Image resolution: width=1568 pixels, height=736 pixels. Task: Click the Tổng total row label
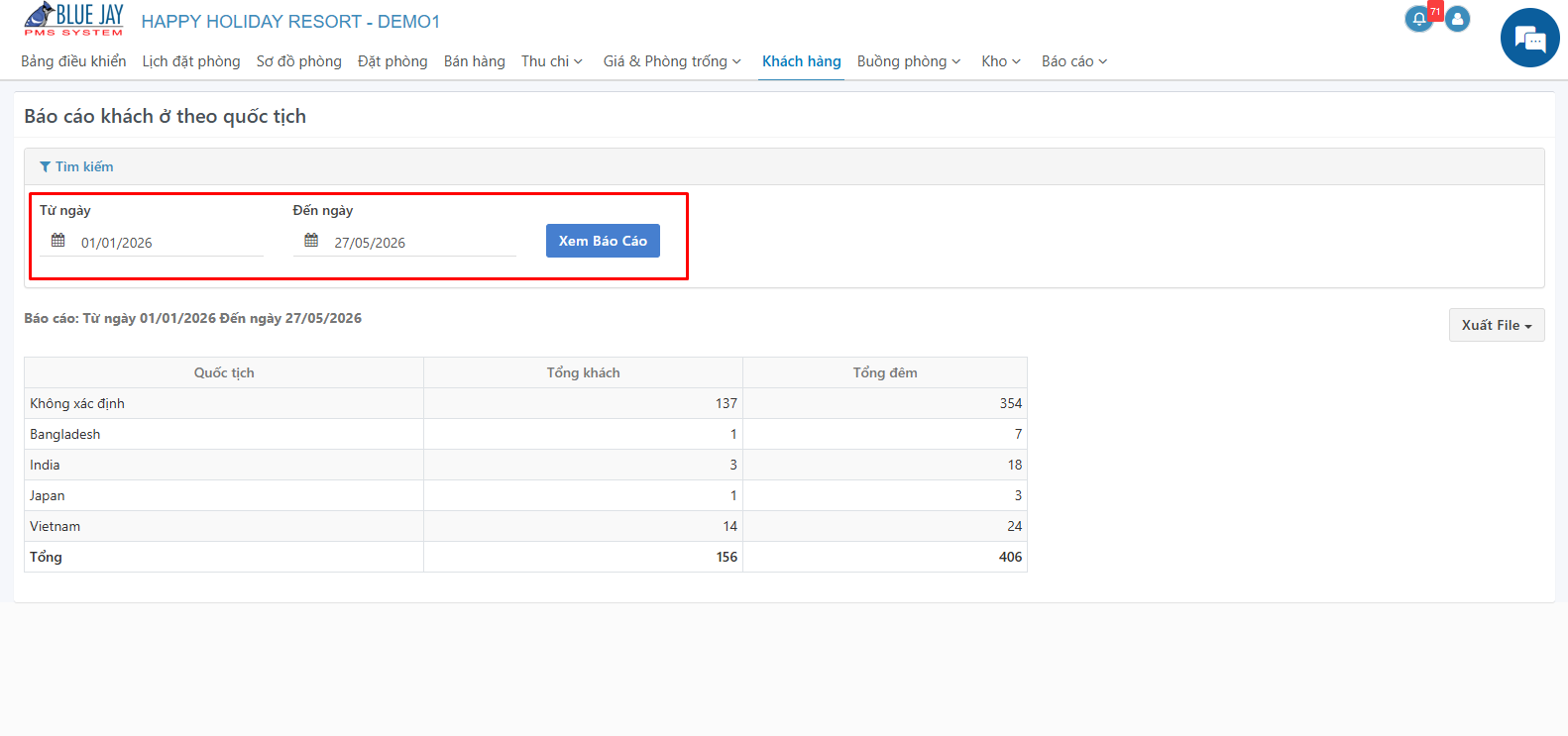pyautogui.click(x=46, y=557)
